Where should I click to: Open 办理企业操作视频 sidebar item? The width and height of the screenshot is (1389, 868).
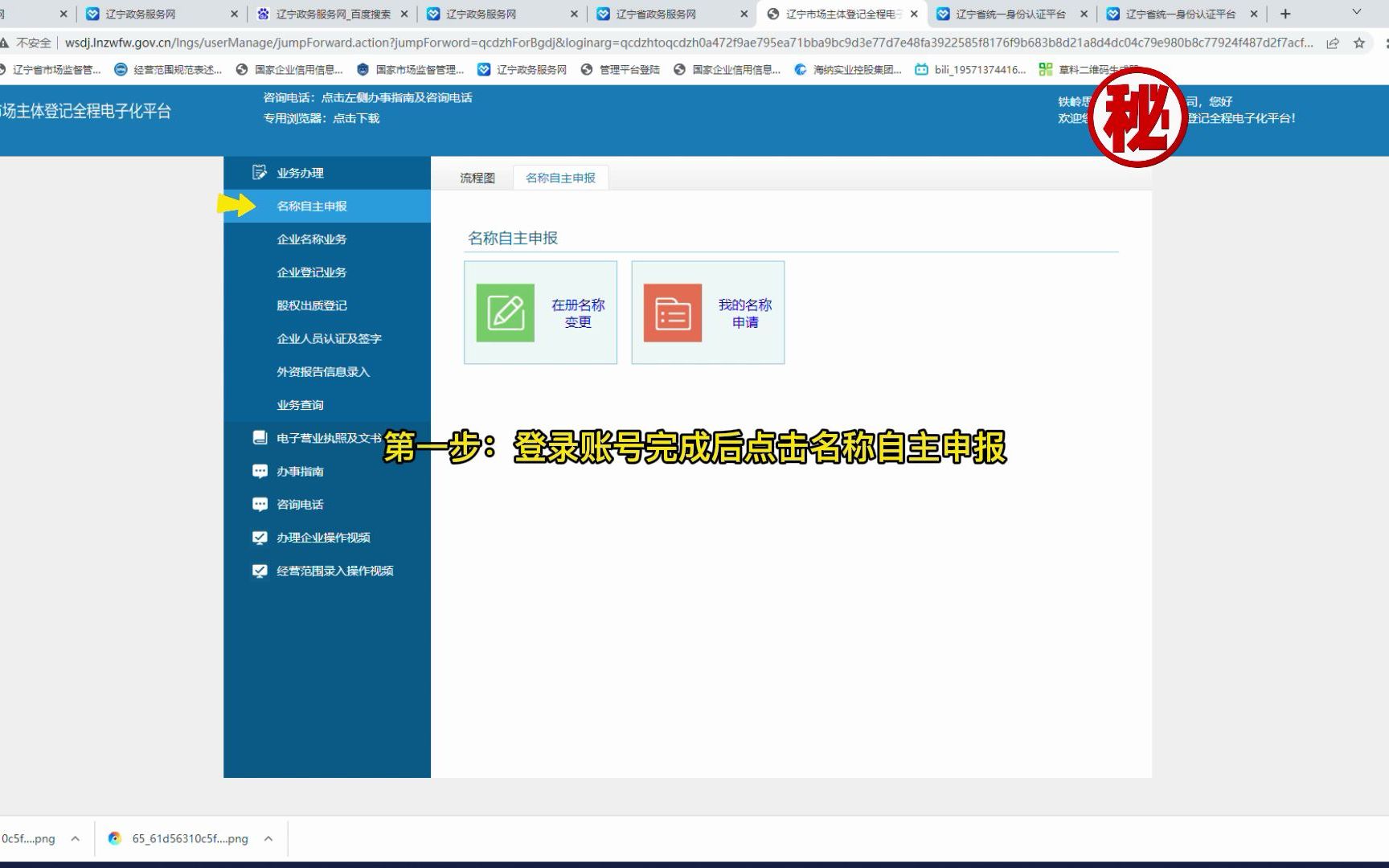coord(327,537)
